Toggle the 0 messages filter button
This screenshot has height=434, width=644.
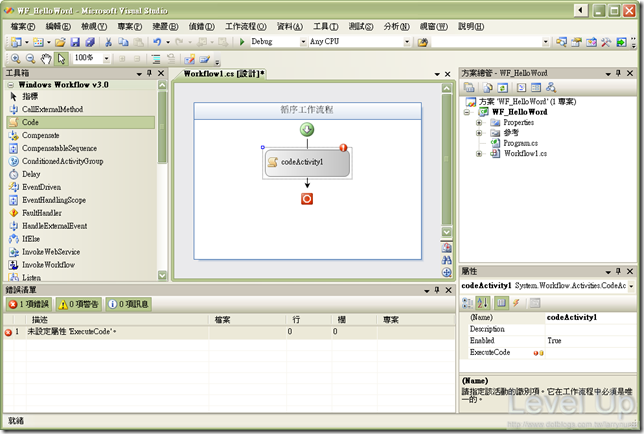coord(129,304)
